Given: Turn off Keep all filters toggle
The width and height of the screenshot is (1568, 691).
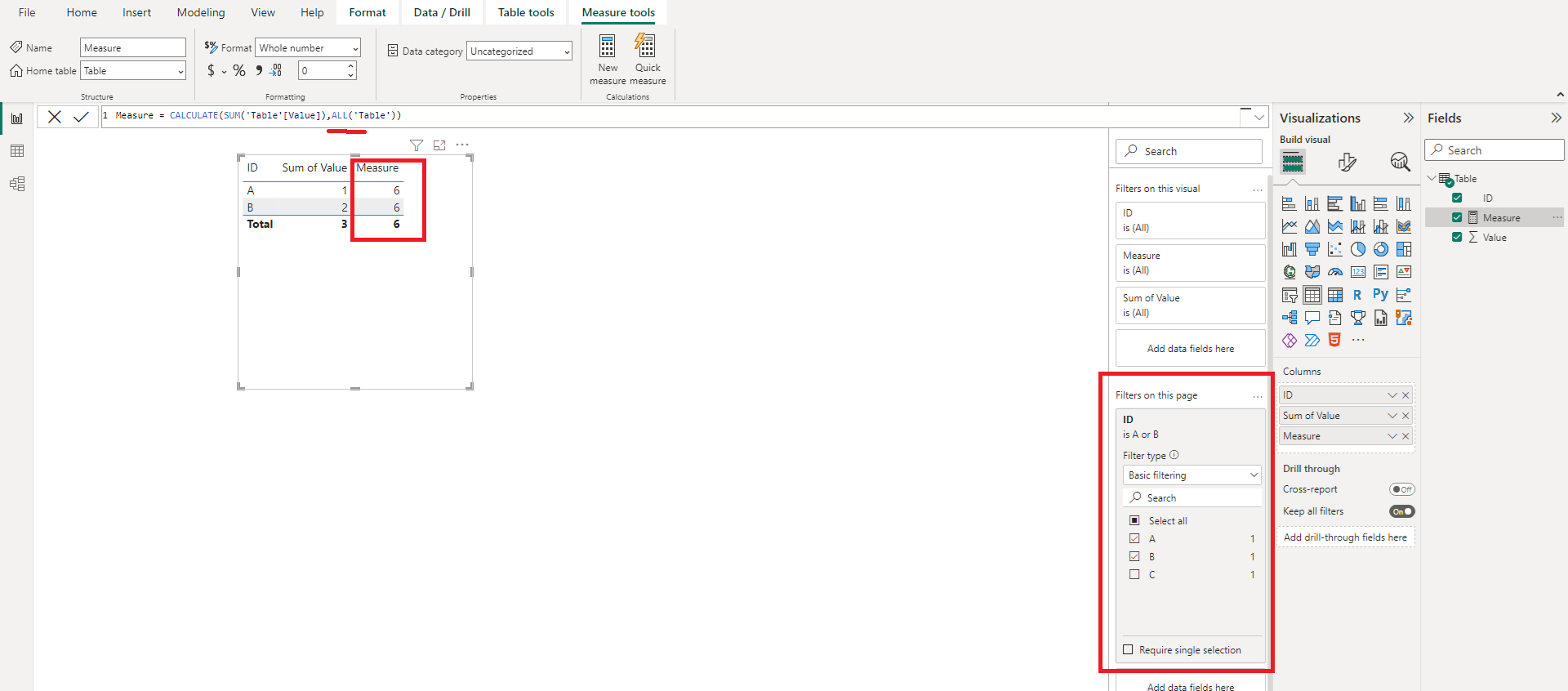Looking at the screenshot, I should click(x=1402, y=511).
